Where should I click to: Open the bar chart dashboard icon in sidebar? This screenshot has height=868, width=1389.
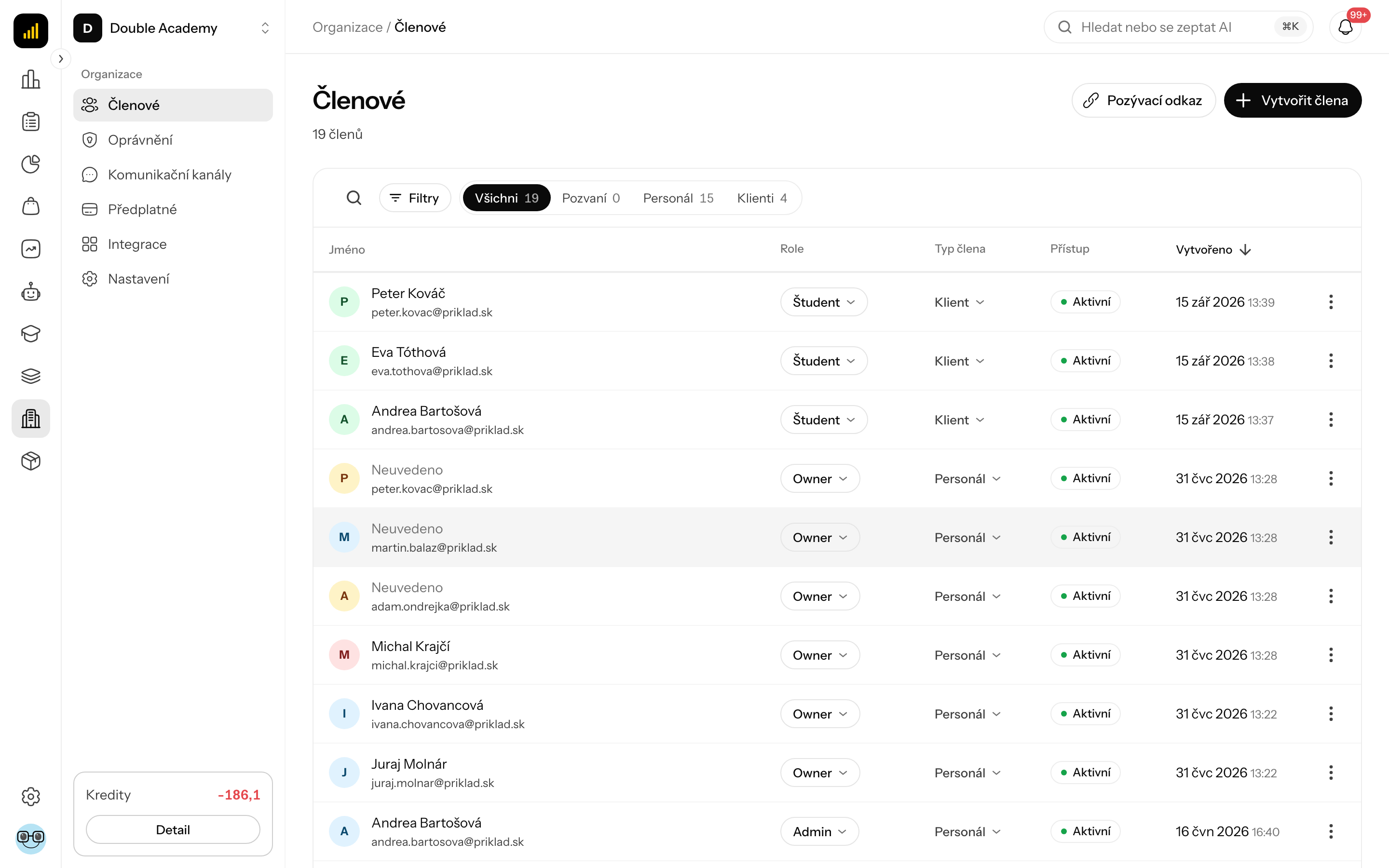30,79
